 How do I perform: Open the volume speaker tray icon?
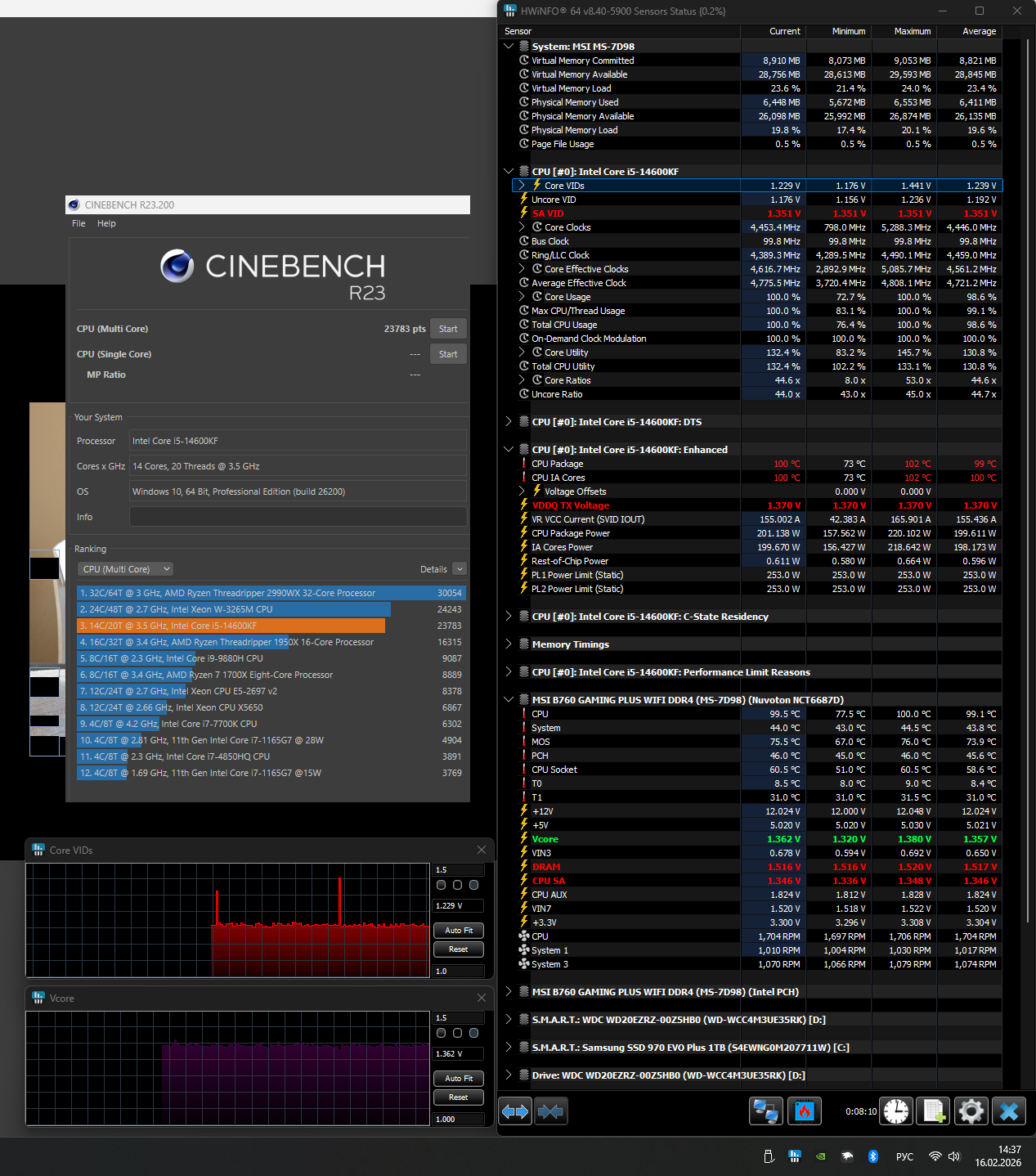(953, 1156)
